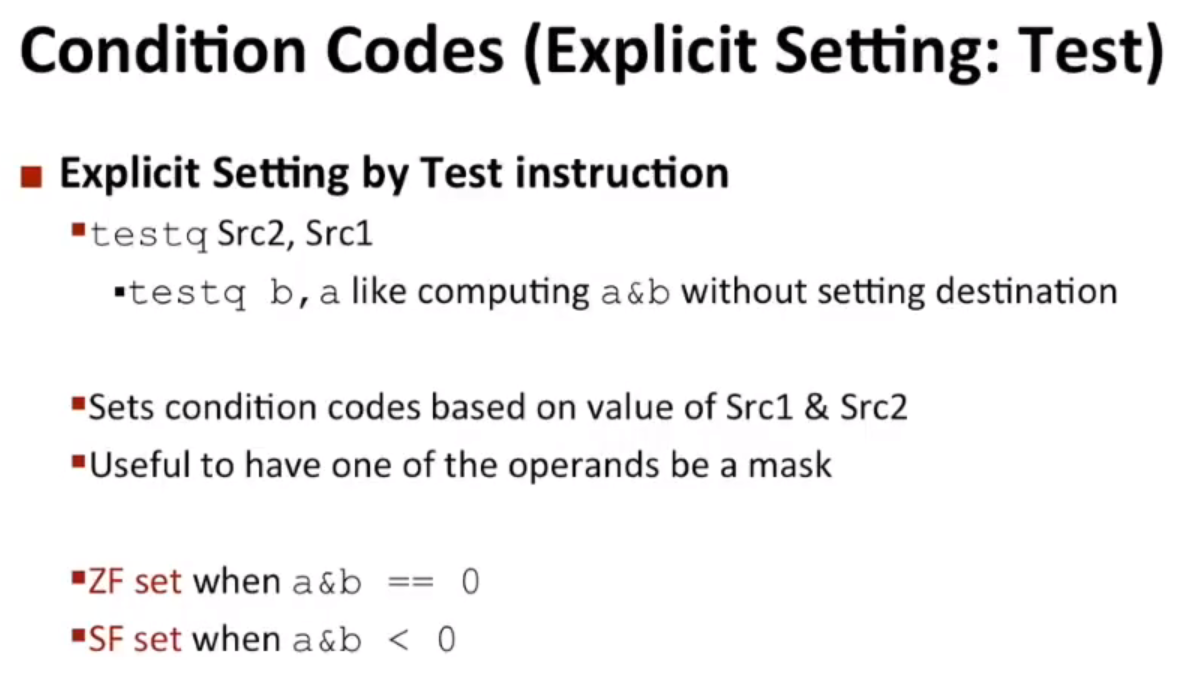Click red bullet before testq Src2, Src1
The image size is (1195, 679).
[78, 229]
